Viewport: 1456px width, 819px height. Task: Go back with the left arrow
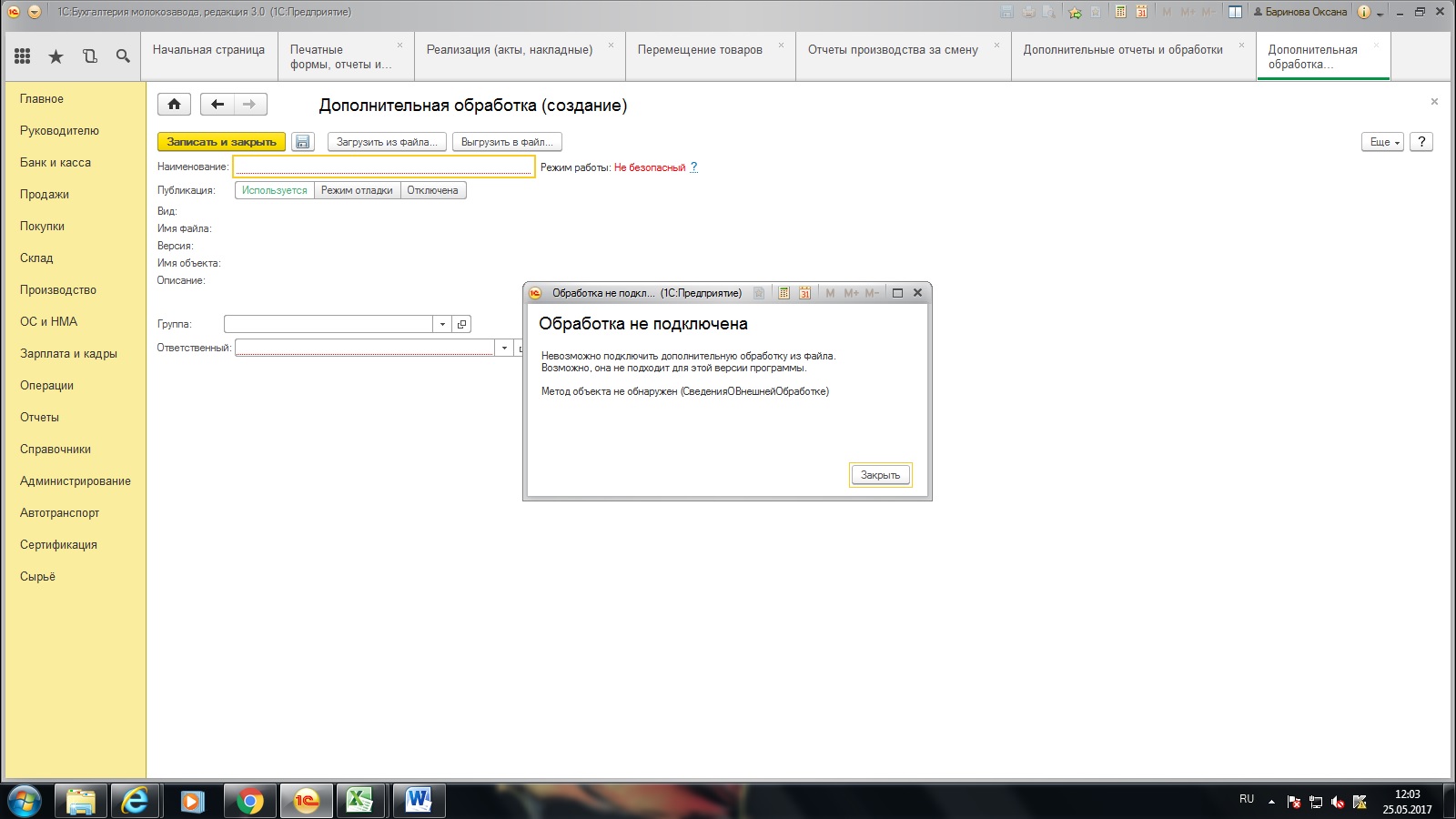pos(217,104)
